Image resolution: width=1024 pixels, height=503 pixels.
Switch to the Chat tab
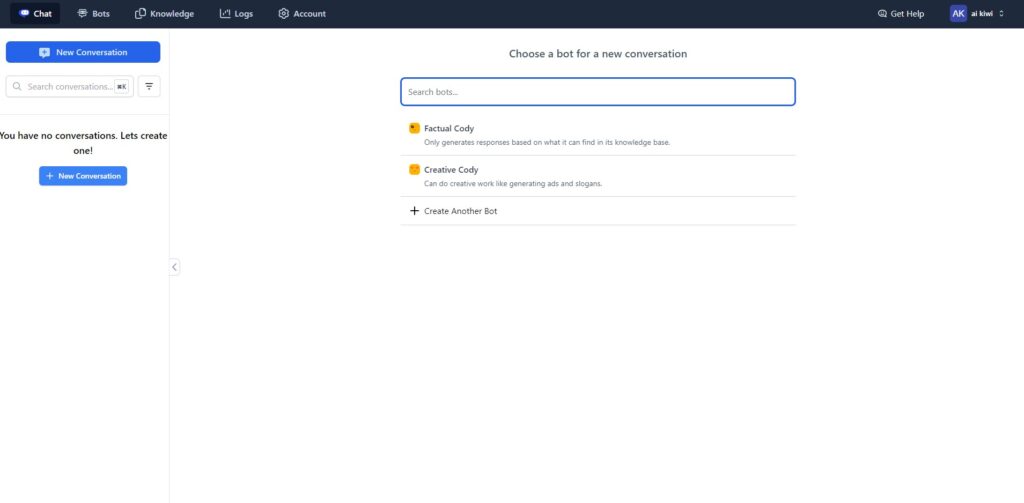35,13
